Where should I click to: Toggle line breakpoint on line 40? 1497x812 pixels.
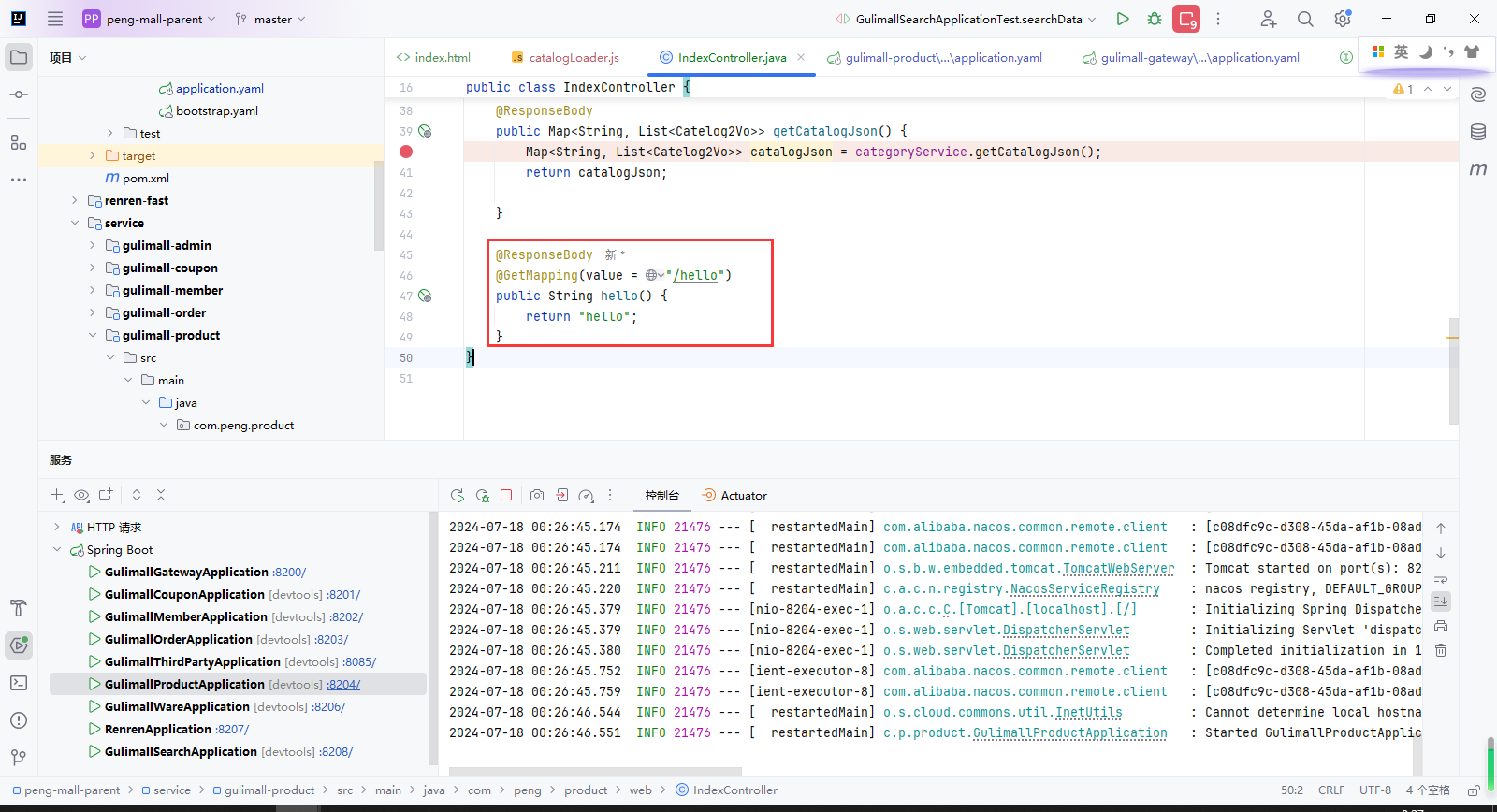[406, 152]
